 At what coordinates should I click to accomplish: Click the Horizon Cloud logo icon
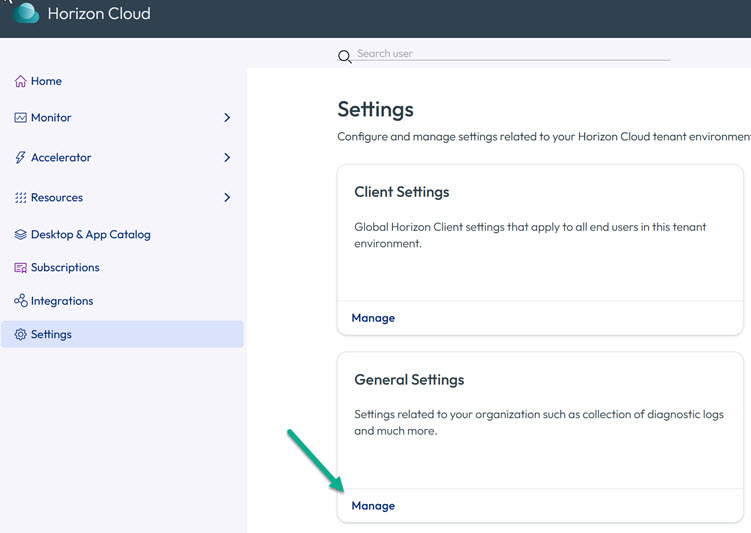click(26, 12)
